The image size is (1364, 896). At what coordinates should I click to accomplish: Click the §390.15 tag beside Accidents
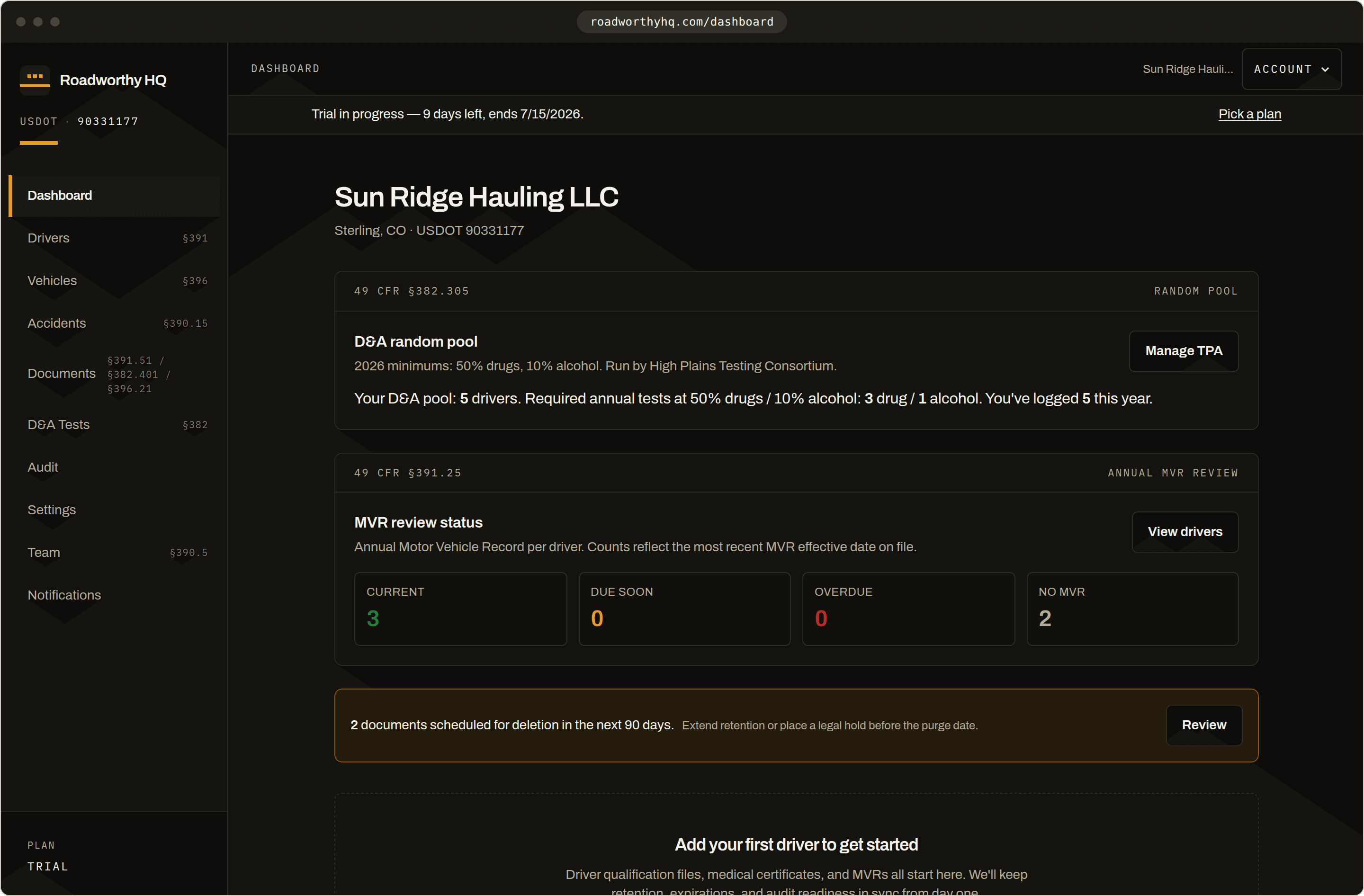pyautogui.click(x=186, y=323)
